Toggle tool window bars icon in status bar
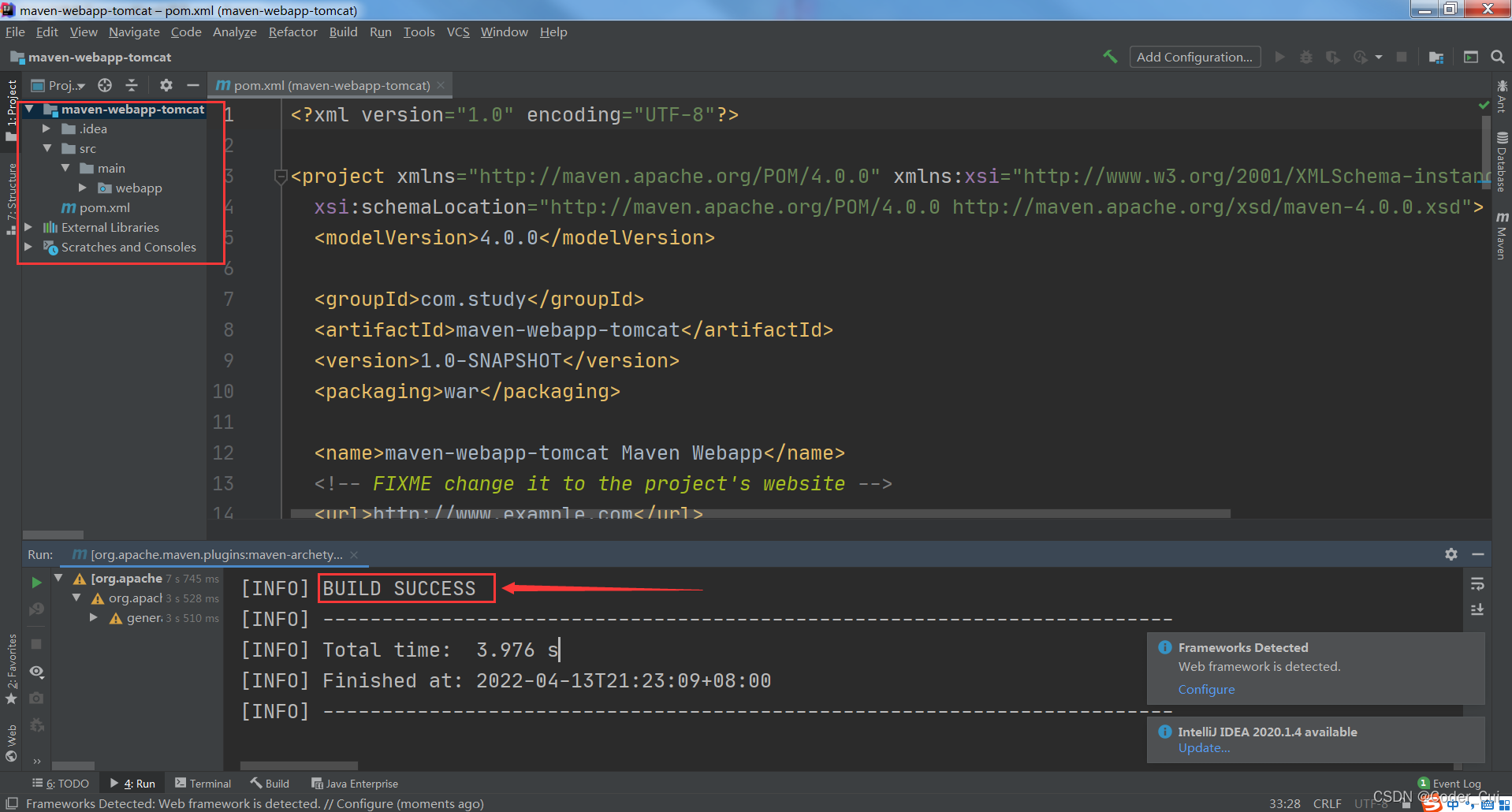This screenshot has height=812, width=1512. click(x=12, y=803)
